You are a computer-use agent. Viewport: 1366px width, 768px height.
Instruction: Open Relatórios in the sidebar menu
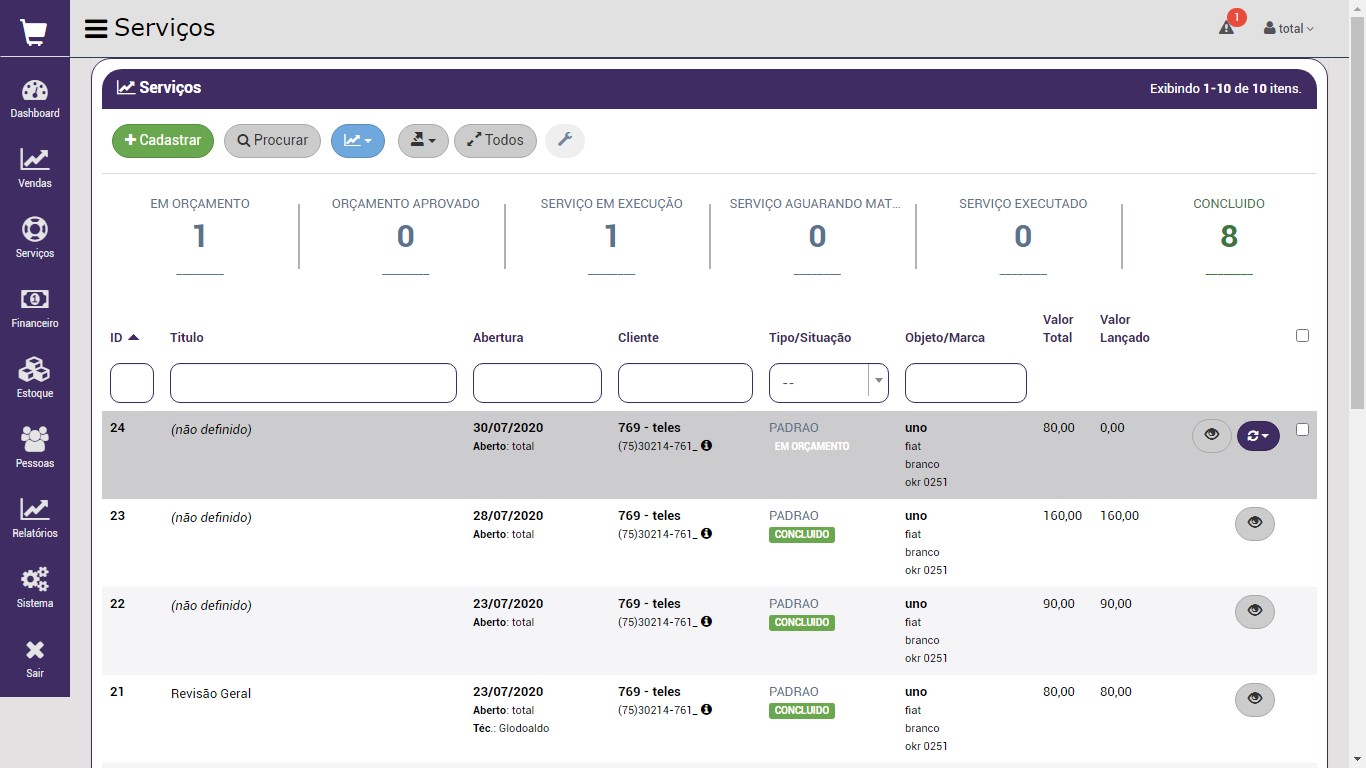[35, 518]
